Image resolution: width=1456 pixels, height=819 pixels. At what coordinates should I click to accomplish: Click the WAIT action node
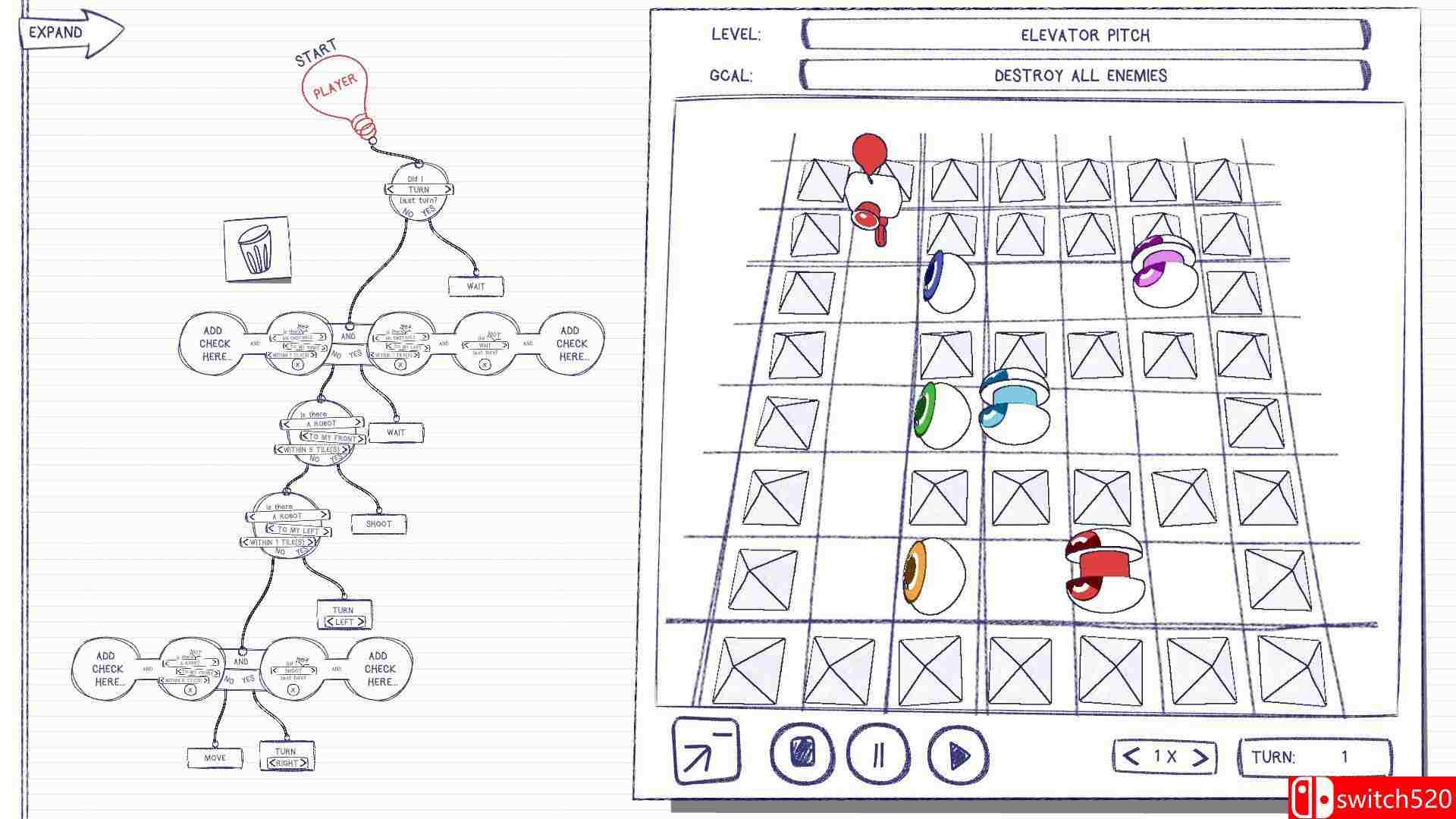[x=476, y=286]
